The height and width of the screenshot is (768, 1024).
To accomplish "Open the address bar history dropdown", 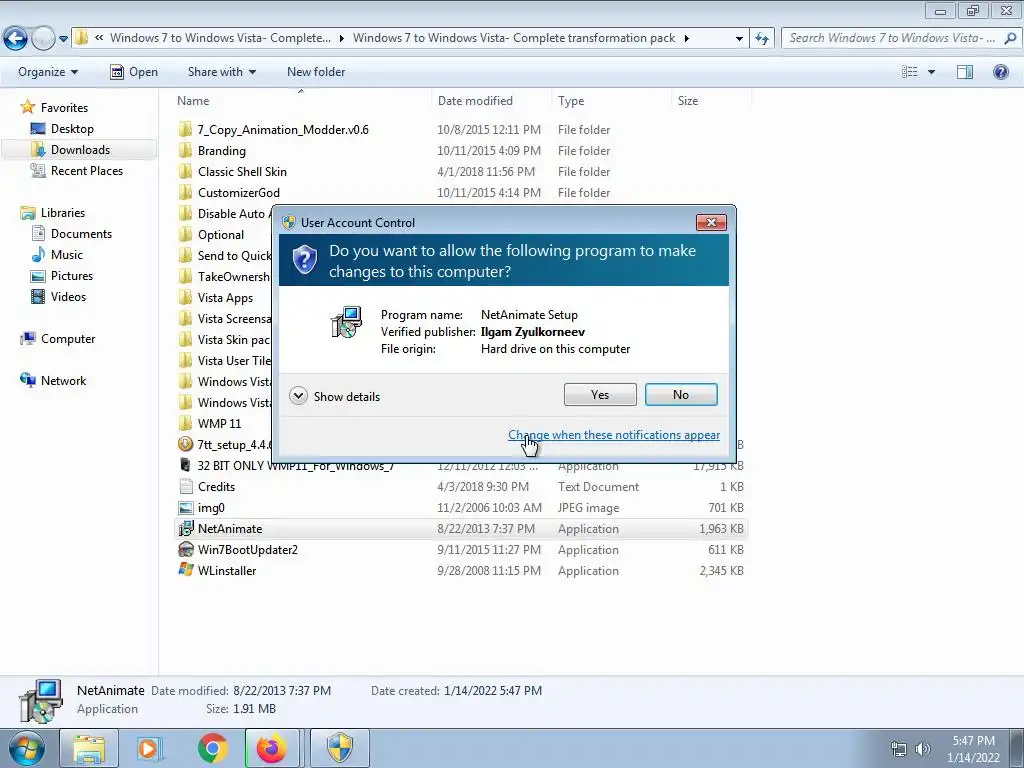I will [739, 39].
